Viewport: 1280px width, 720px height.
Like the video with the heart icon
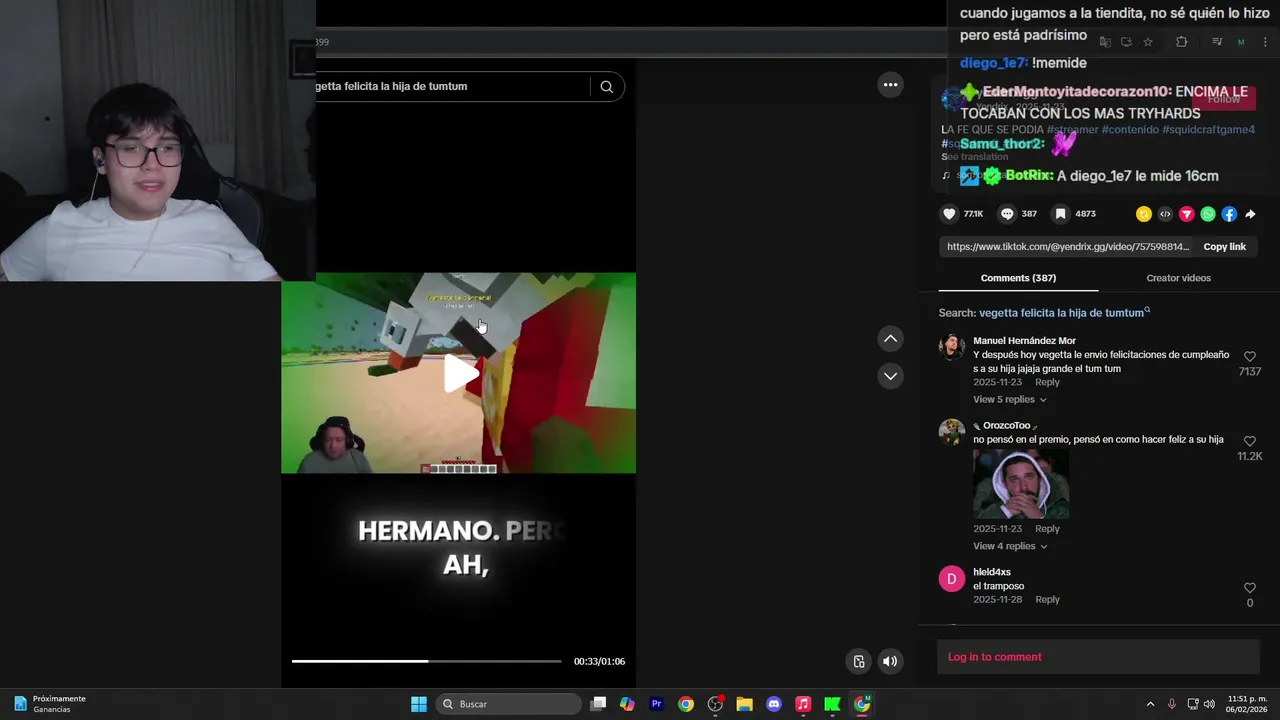click(x=950, y=214)
